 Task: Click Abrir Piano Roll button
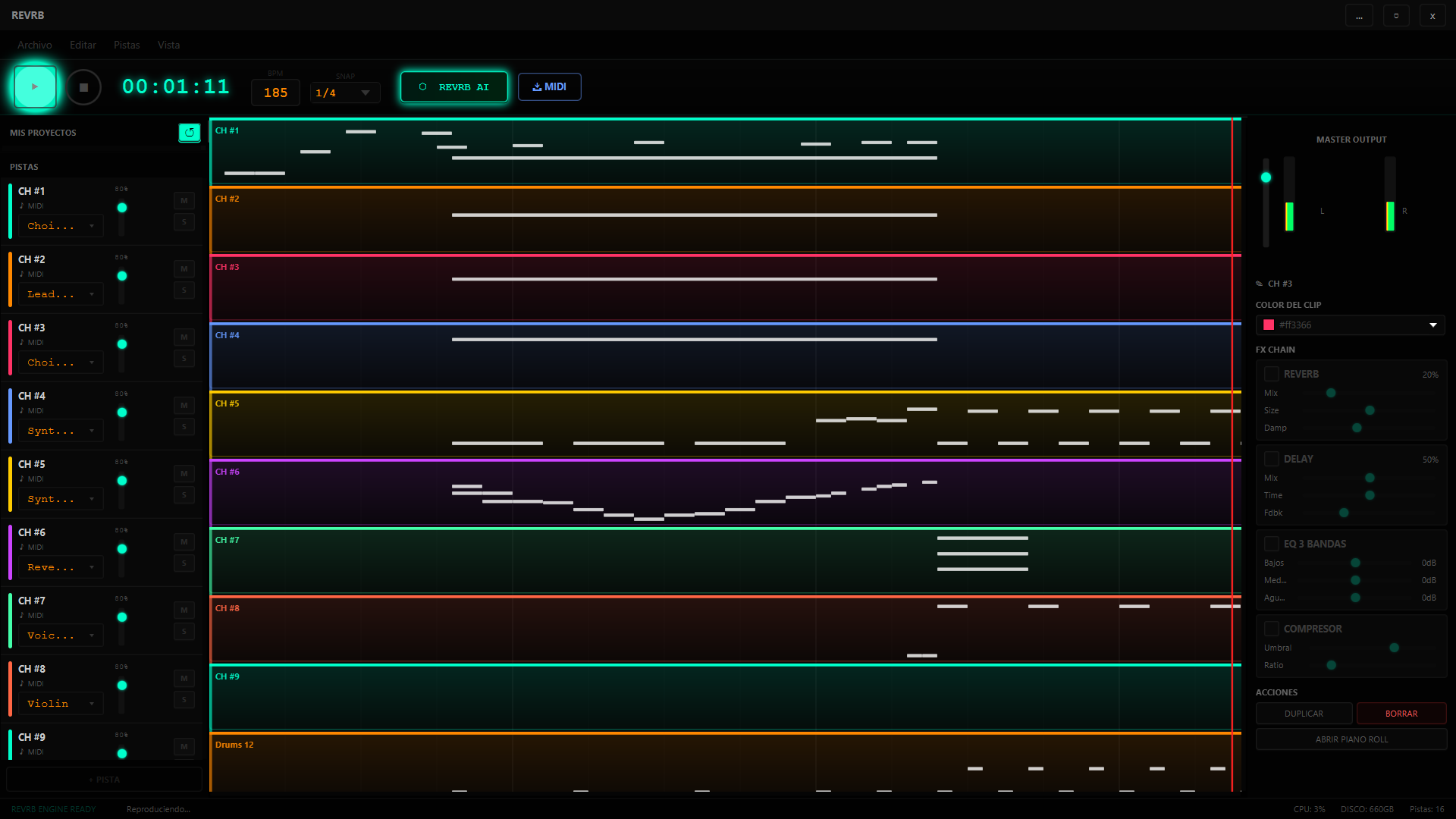coord(1351,739)
